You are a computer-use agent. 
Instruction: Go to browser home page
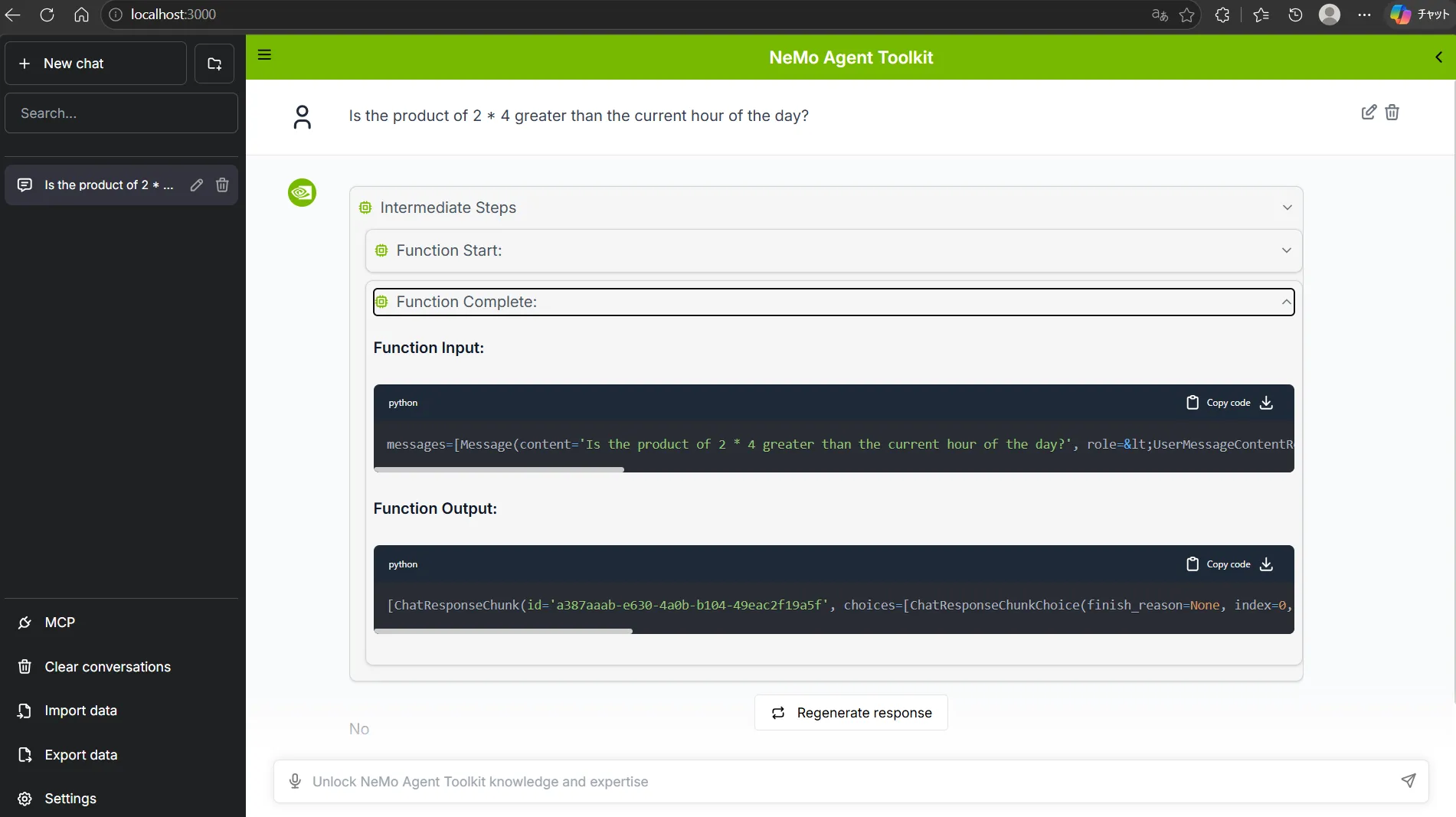click(81, 15)
